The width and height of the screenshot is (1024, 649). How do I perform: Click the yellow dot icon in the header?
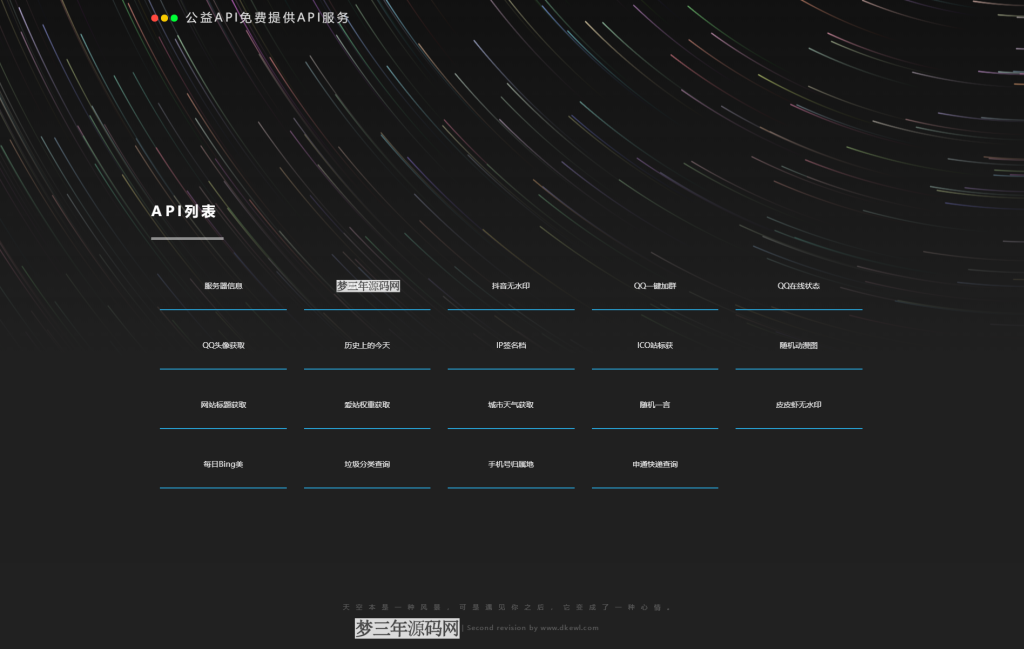165,17
